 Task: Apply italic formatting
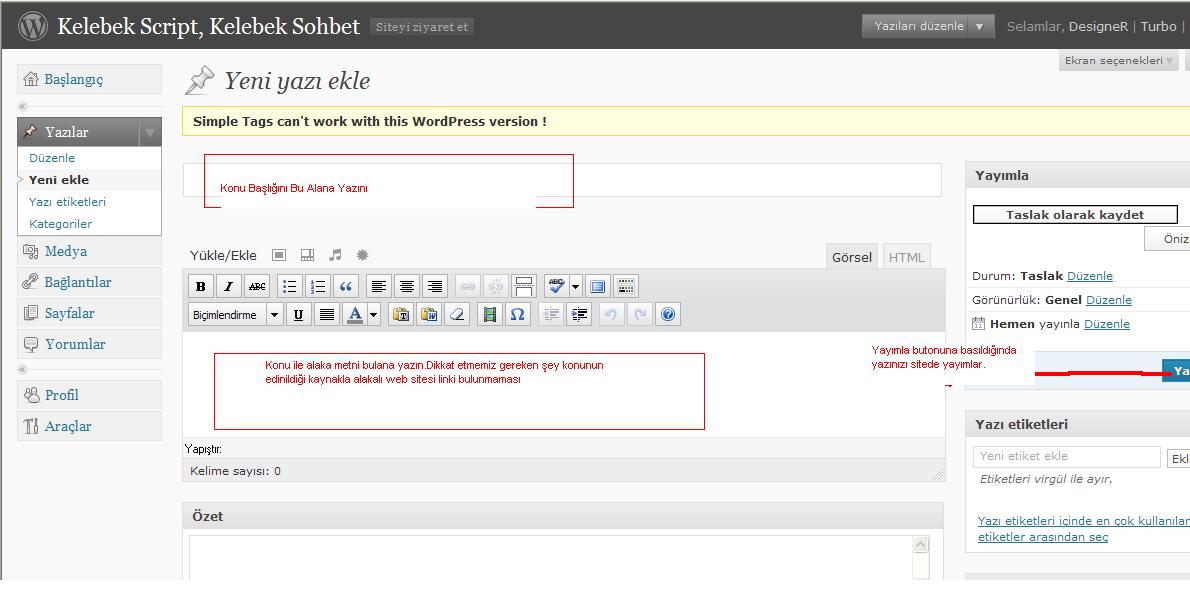pos(228,286)
